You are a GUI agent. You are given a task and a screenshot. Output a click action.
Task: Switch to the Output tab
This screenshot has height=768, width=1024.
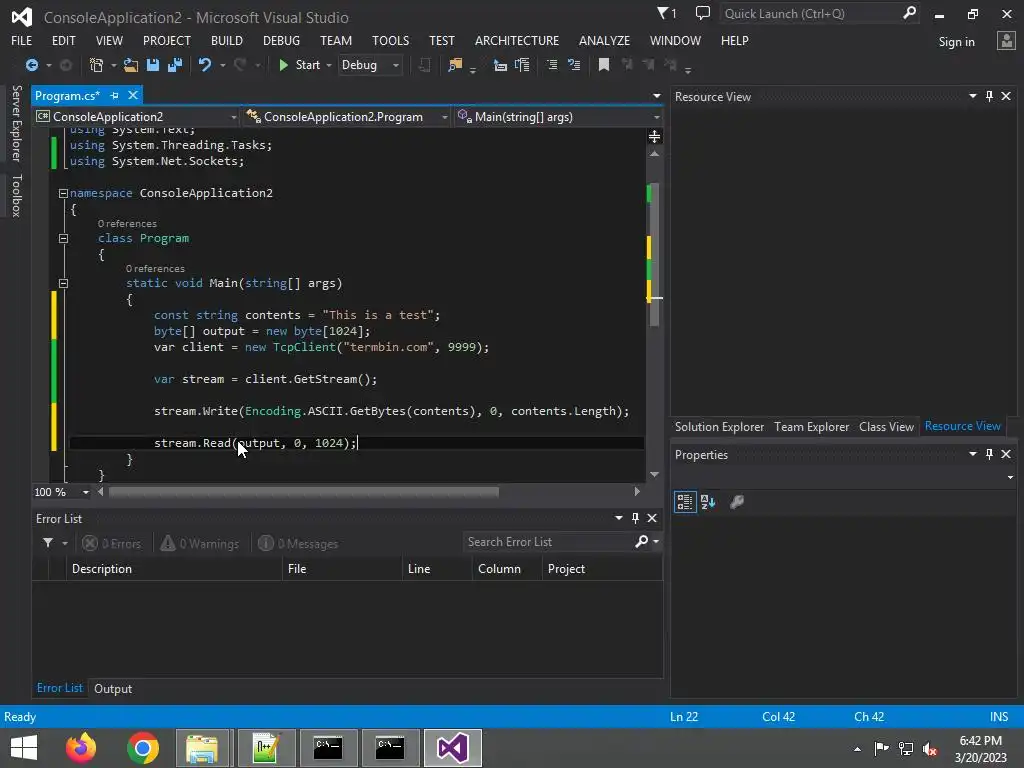(113, 688)
